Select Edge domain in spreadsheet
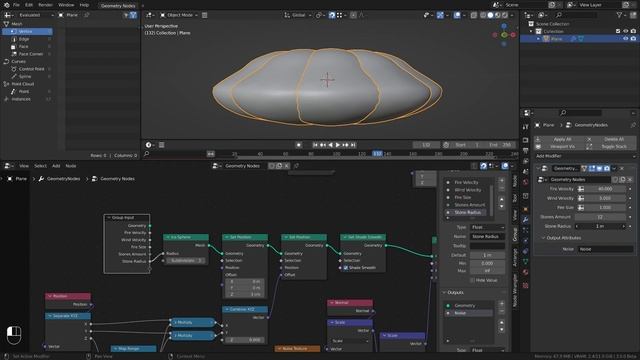 coord(28,39)
